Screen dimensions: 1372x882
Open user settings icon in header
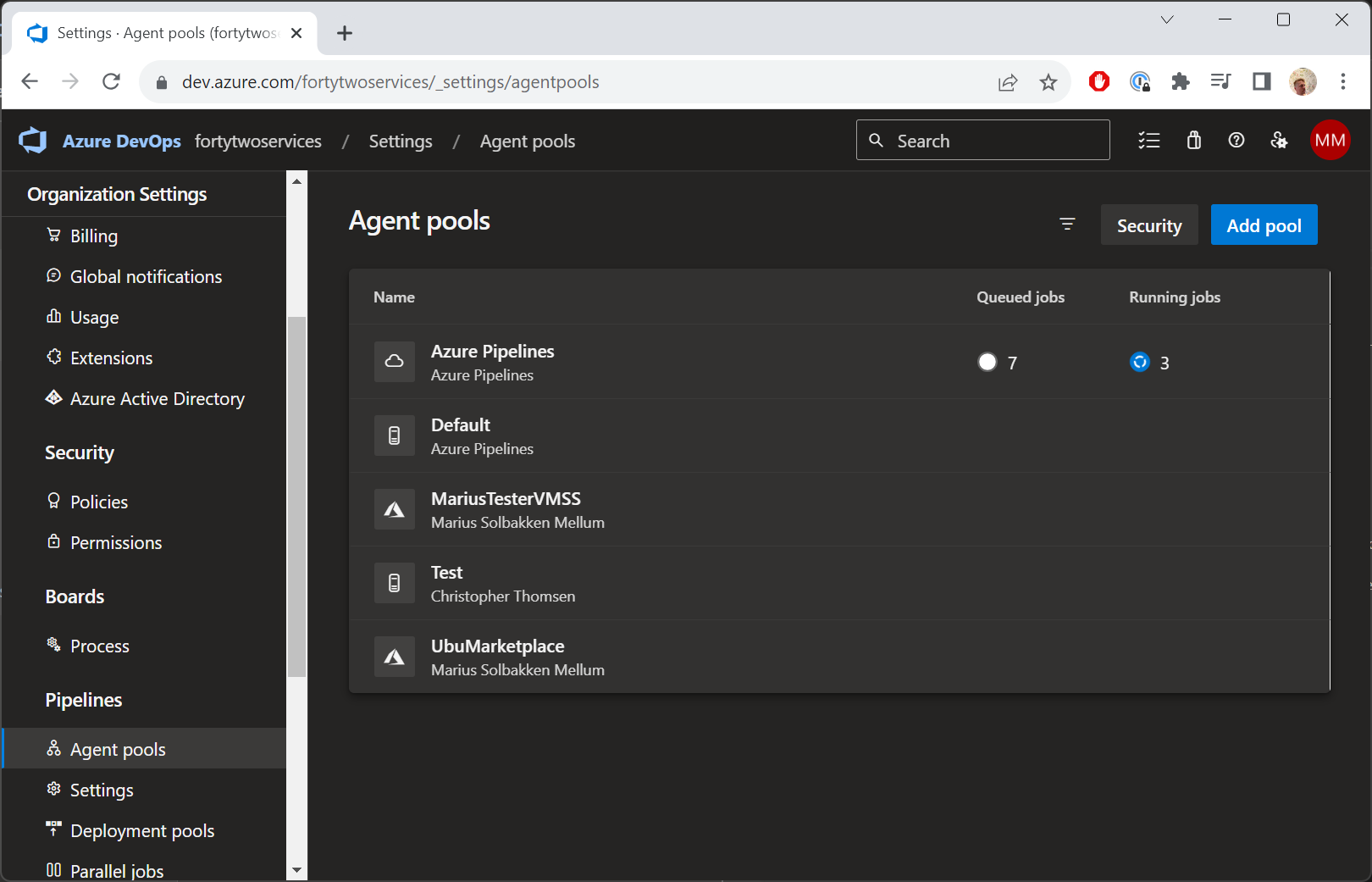(1279, 141)
